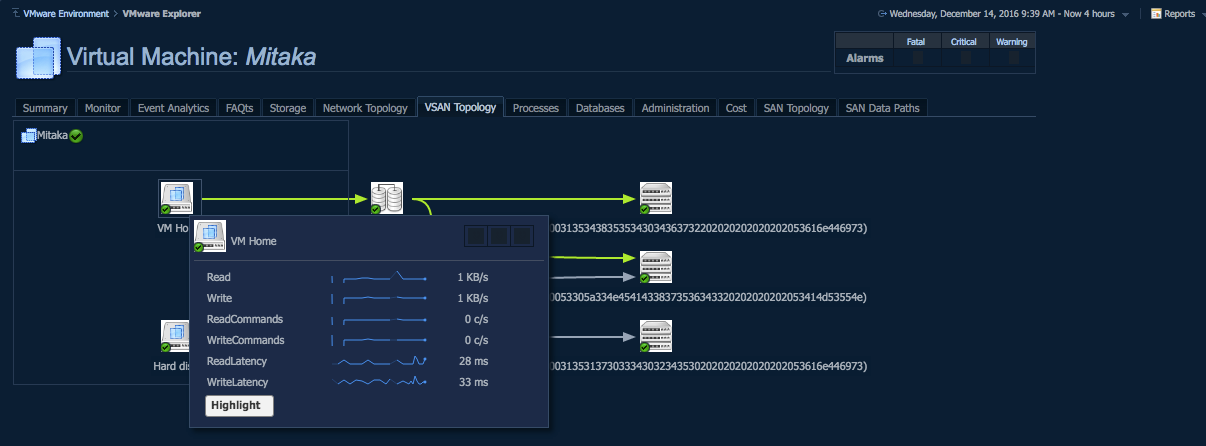The width and height of the screenshot is (1206, 446).
Task: Select the VM Home node in topology
Action: 176,198
